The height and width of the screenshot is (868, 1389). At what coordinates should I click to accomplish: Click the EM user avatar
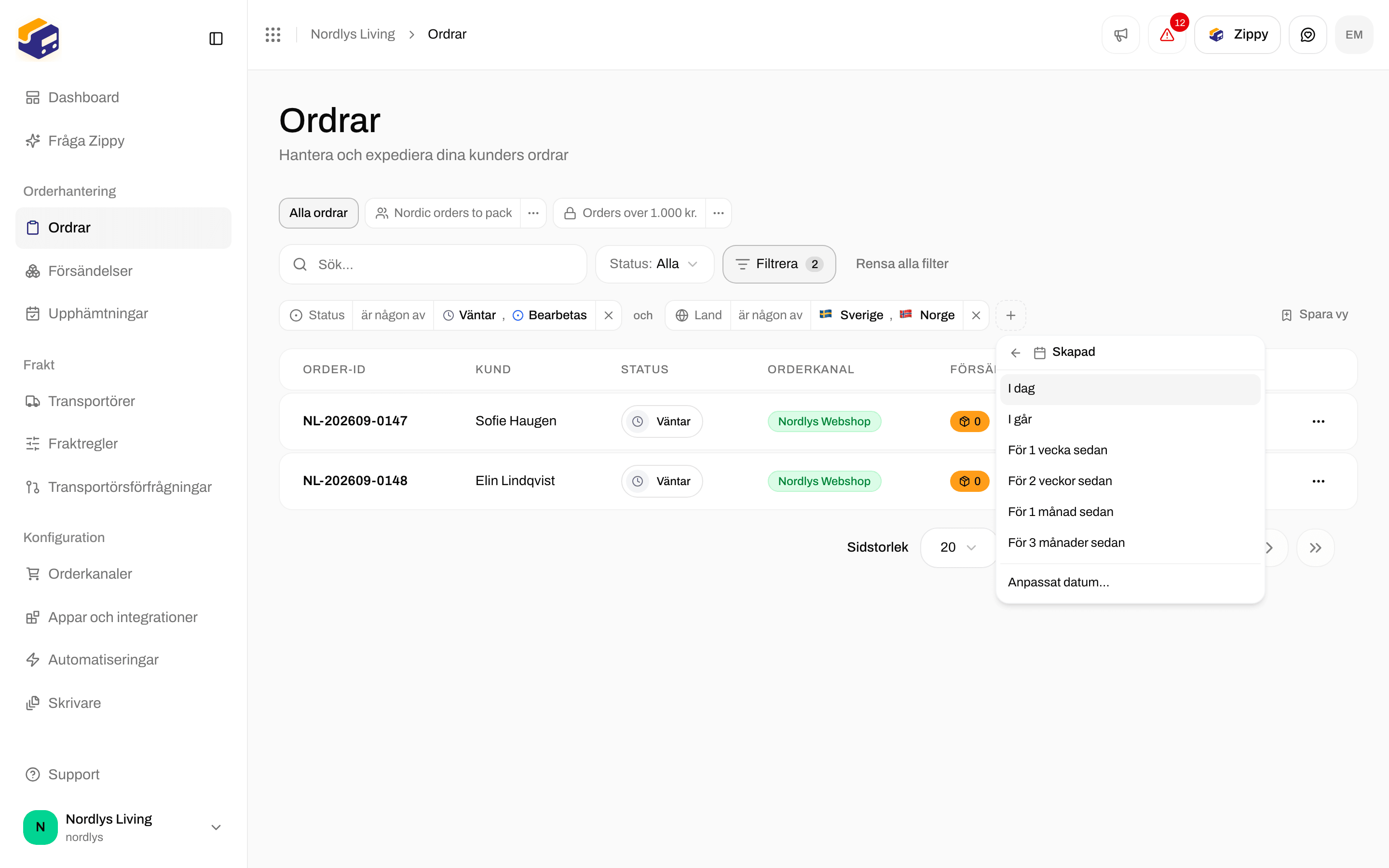(x=1354, y=34)
